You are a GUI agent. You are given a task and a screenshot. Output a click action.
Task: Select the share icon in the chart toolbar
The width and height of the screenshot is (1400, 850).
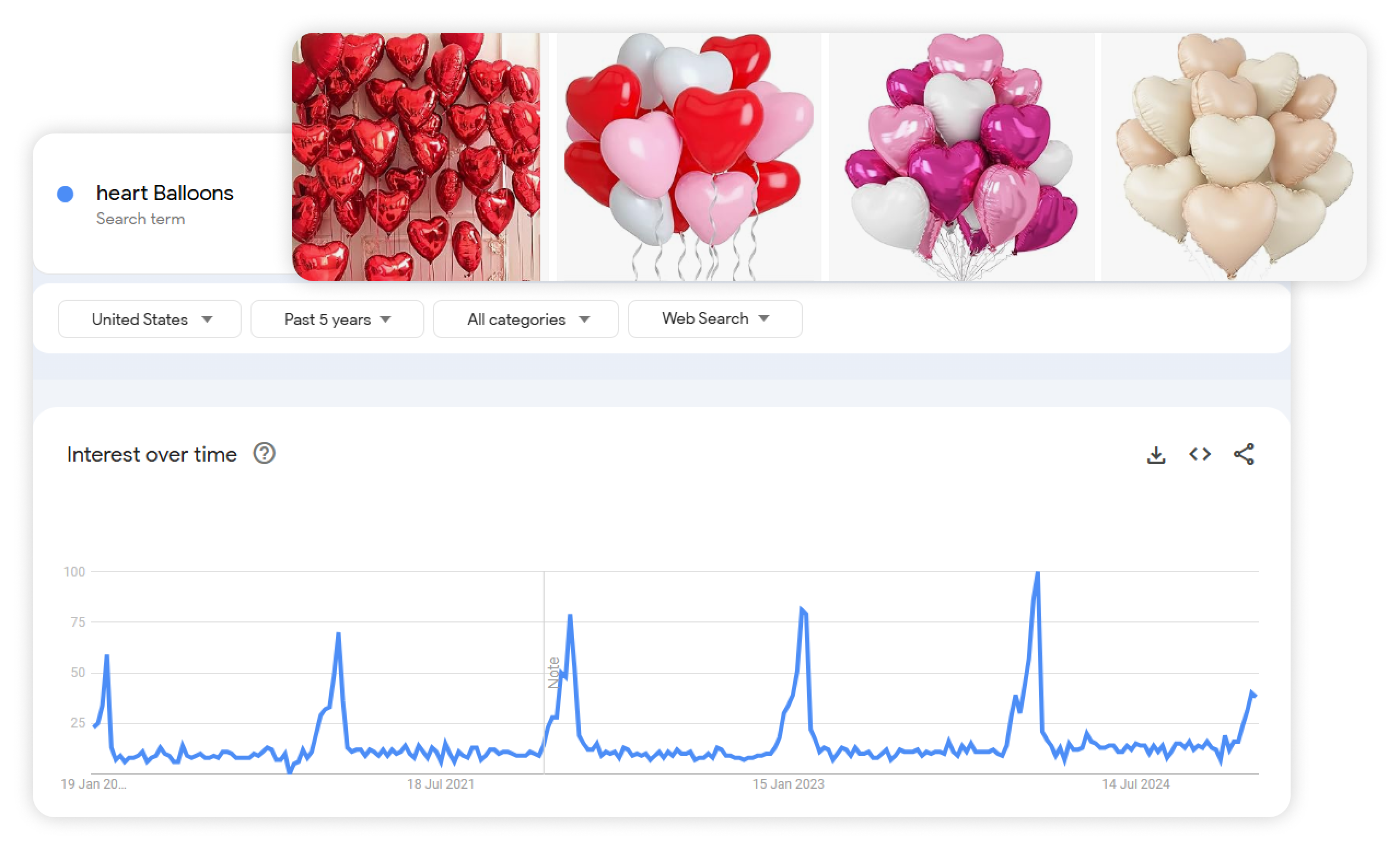(x=1244, y=454)
